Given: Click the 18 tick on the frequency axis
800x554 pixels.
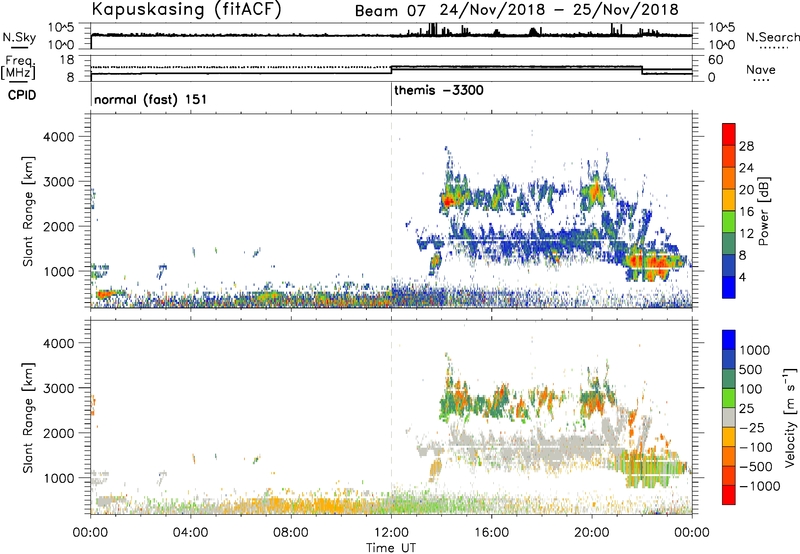Looking at the screenshot, I should pos(67,60).
